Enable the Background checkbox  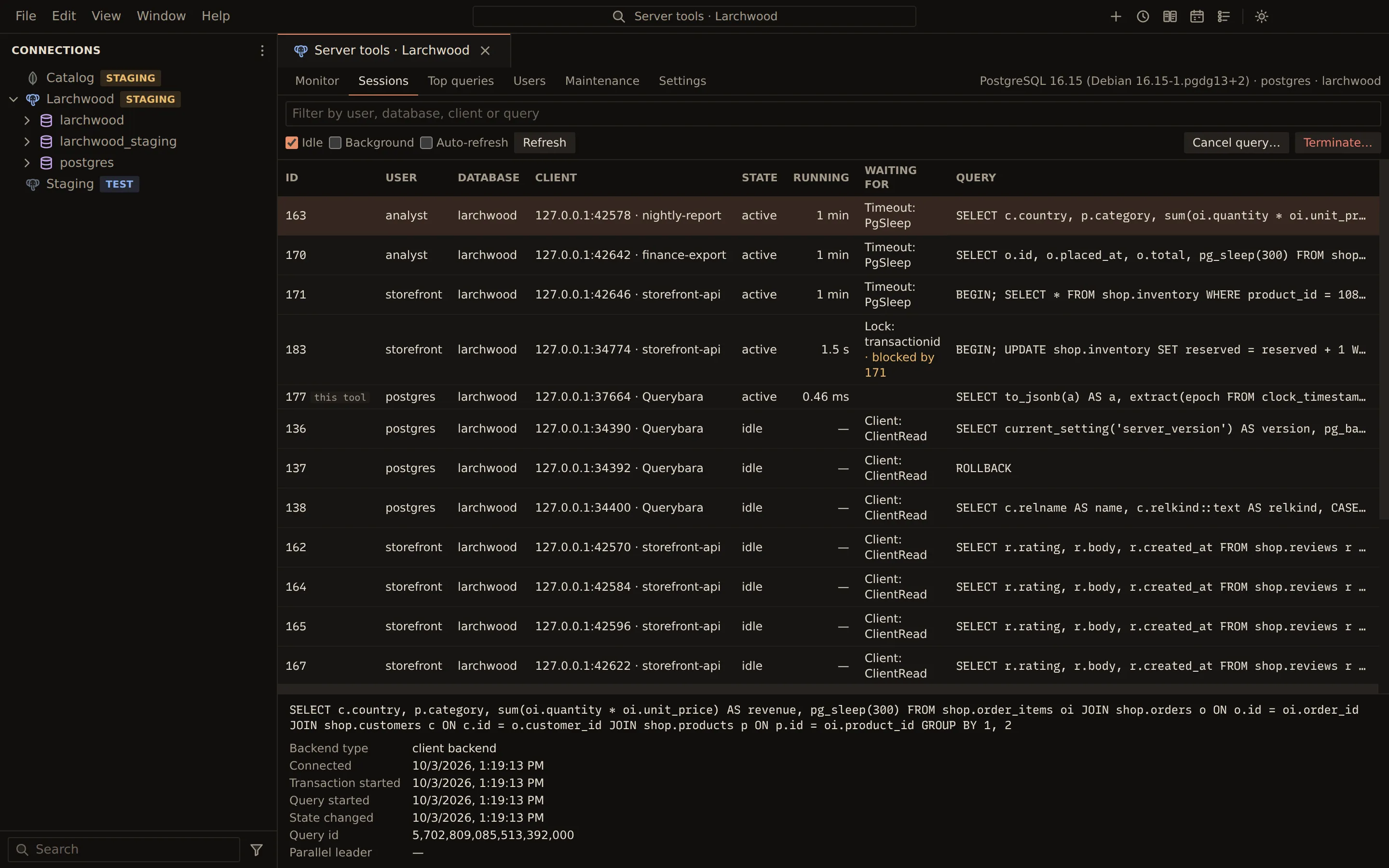pos(335,143)
